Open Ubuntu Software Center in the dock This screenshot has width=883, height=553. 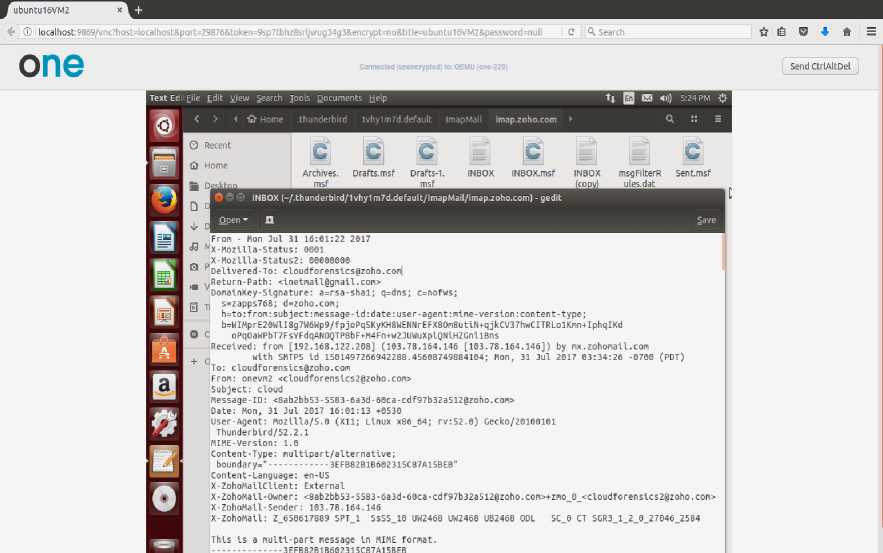164,349
